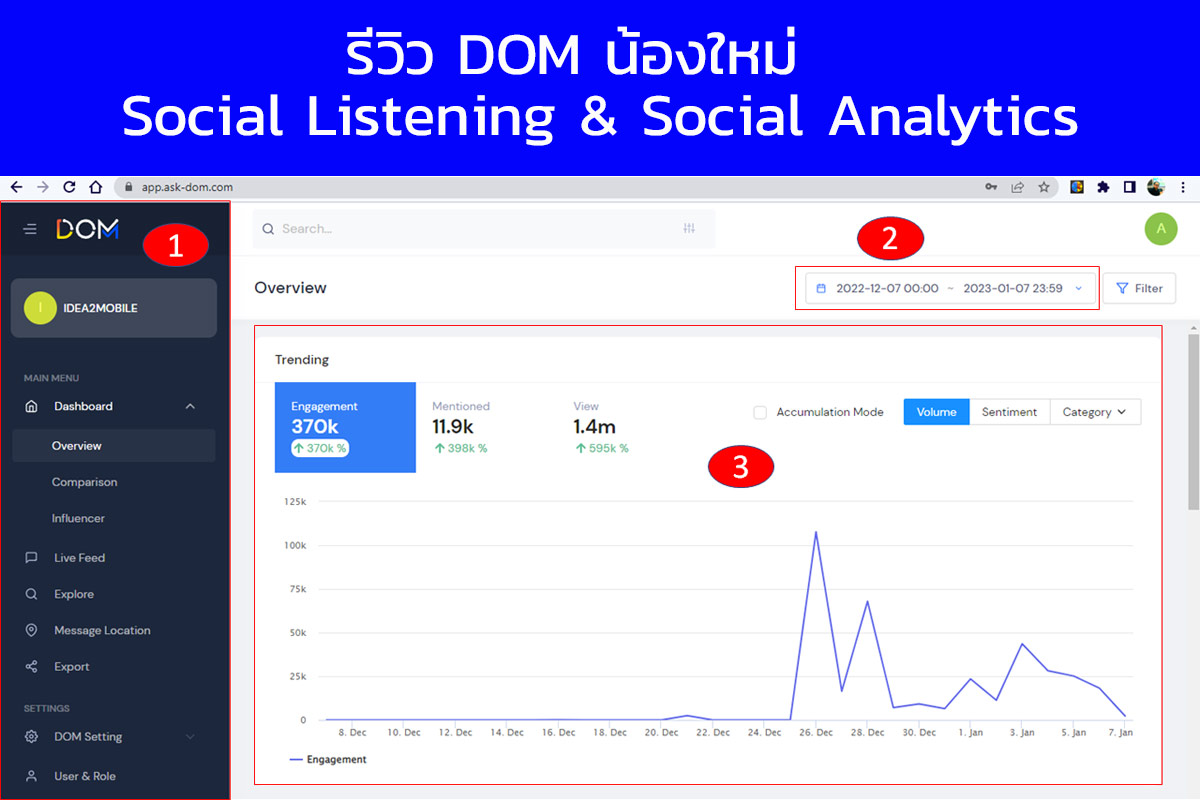
Task: Open the browser extensions puzzle icon
Action: pyautogui.click(x=1103, y=187)
